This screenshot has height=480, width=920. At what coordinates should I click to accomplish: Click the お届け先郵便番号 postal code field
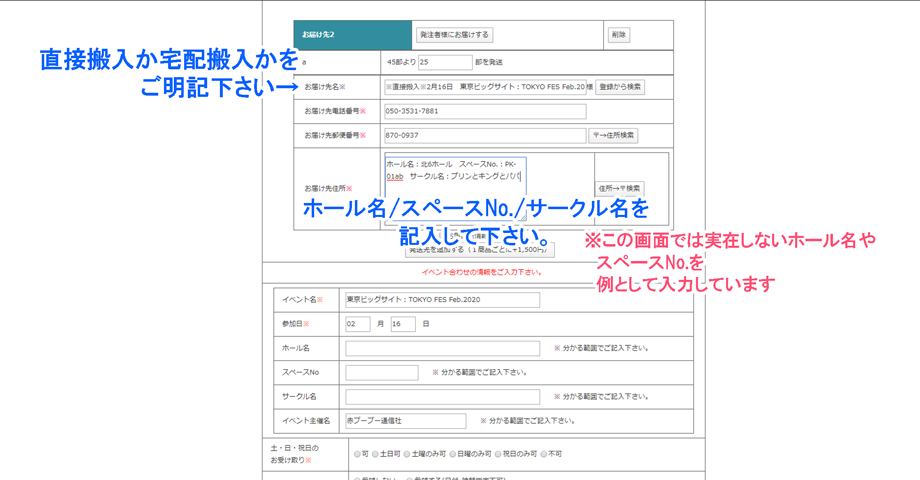point(484,135)
